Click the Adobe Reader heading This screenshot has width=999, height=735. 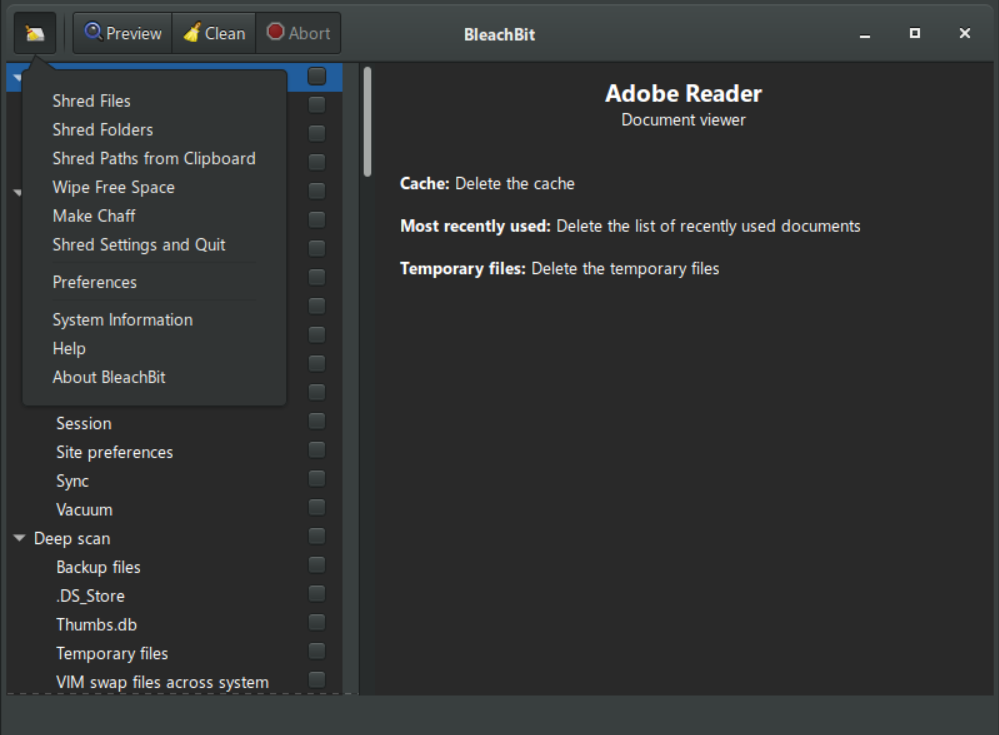coord(683,94)
